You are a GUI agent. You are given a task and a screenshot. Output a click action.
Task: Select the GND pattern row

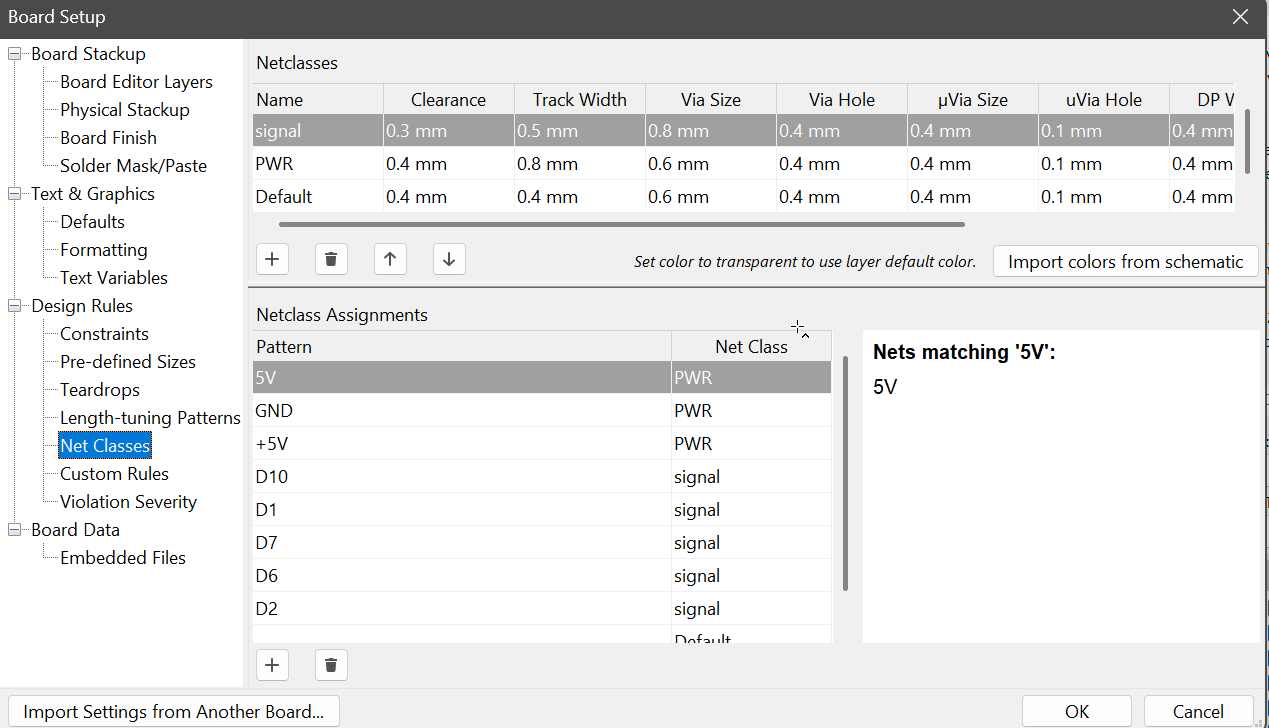coord(541,411)
